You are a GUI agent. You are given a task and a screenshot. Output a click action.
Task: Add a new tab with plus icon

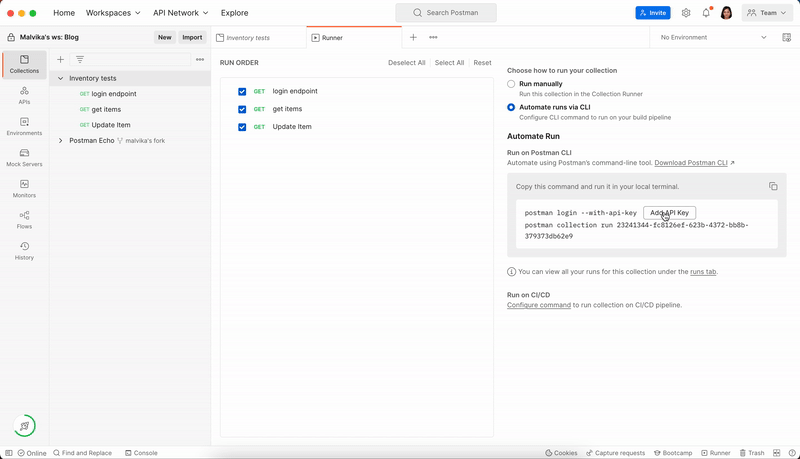pyautogui.click(x=413, y=37)
